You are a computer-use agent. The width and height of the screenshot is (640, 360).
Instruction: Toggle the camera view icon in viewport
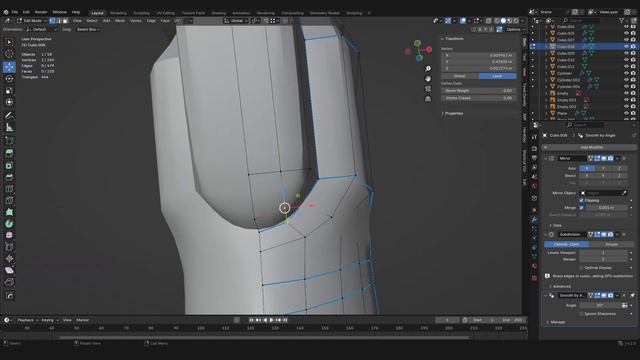click(428, 89)
